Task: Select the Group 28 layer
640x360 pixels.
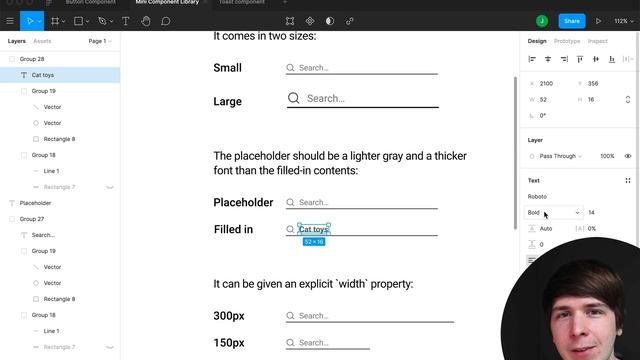Action: (60, 59)
